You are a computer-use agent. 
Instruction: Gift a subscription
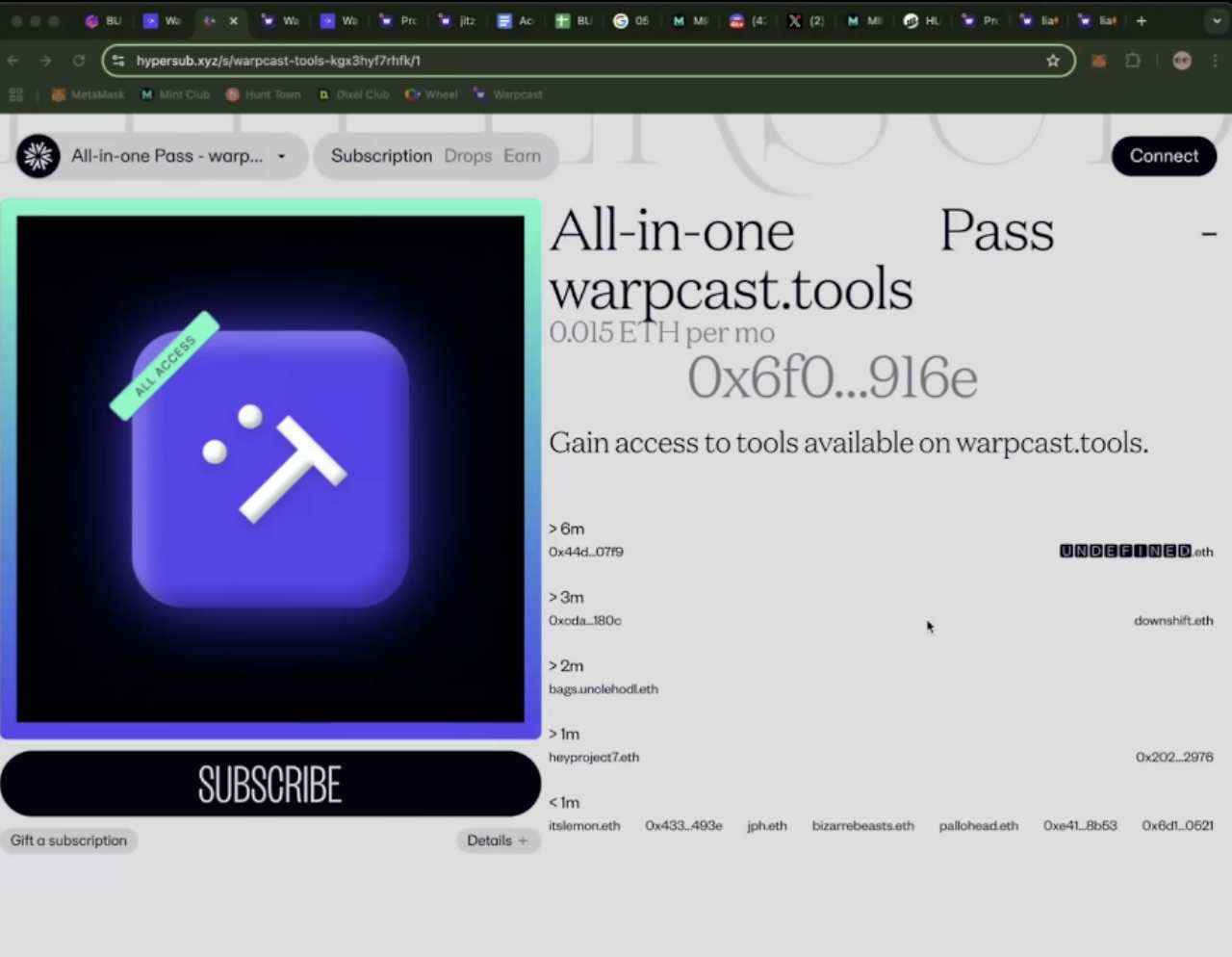[68, 841]
